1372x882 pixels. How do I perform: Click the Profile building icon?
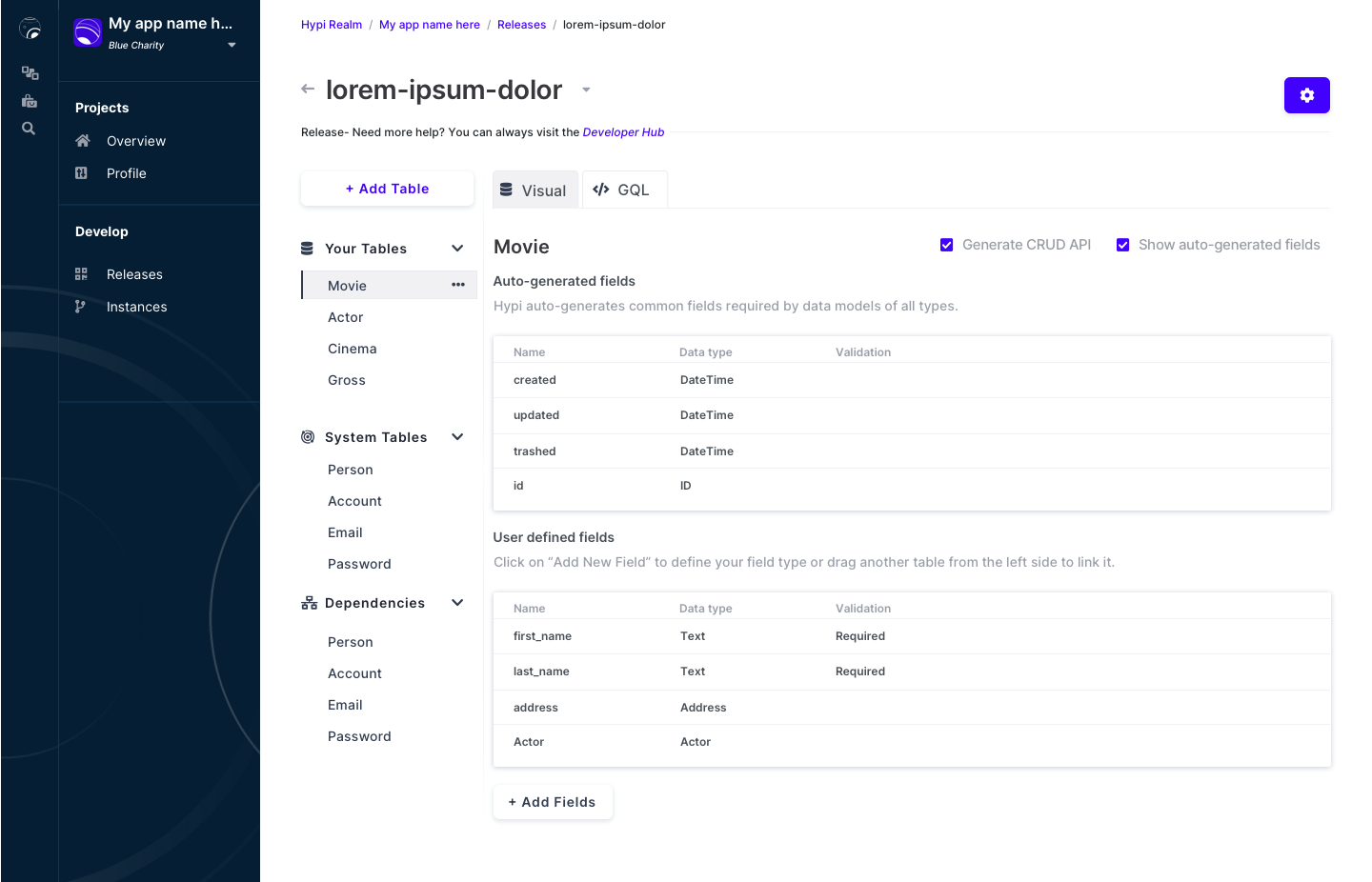[81, 173]
